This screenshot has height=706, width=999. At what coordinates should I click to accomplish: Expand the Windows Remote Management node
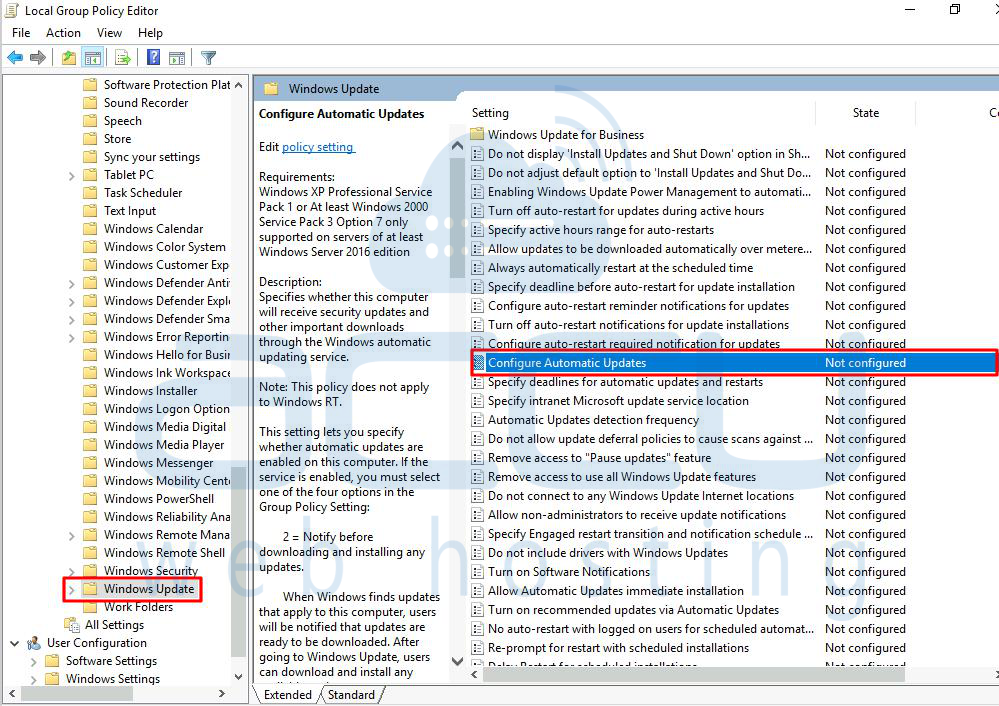click(x=71, y=535)
